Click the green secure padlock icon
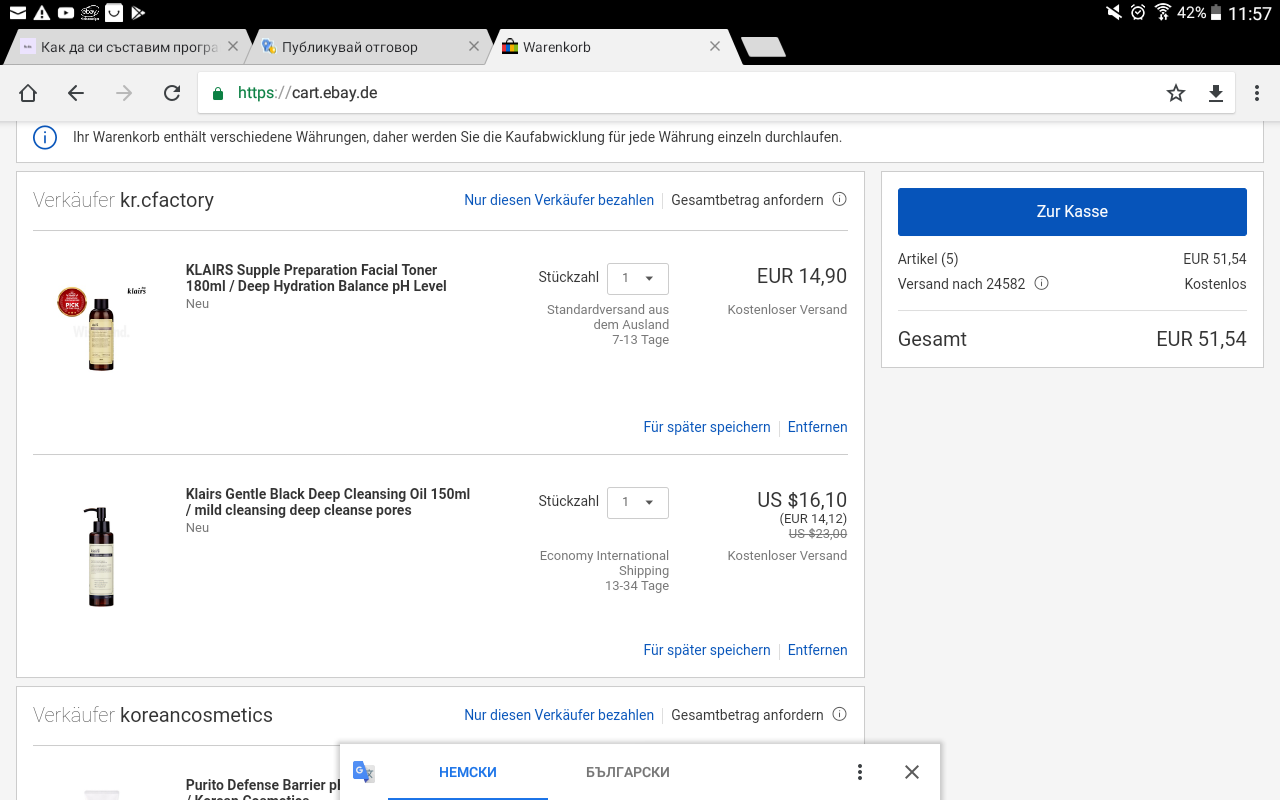The image size is (1280, 800). [x=218, y=93]
